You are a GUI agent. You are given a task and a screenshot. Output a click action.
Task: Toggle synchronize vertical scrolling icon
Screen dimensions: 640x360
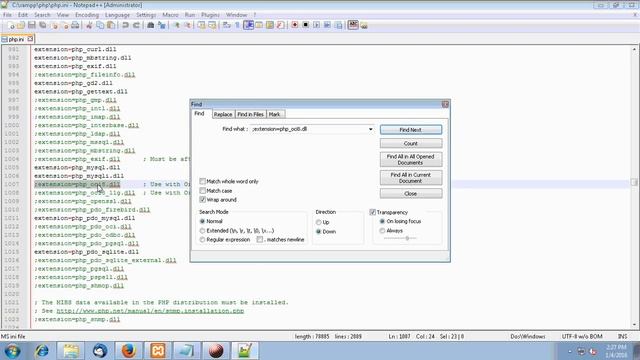202,25
